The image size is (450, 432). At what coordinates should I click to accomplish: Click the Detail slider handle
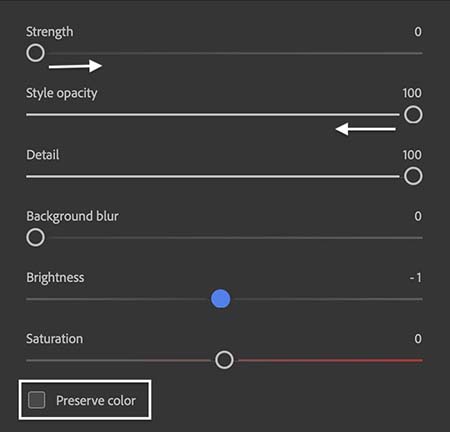click(413, 176)
